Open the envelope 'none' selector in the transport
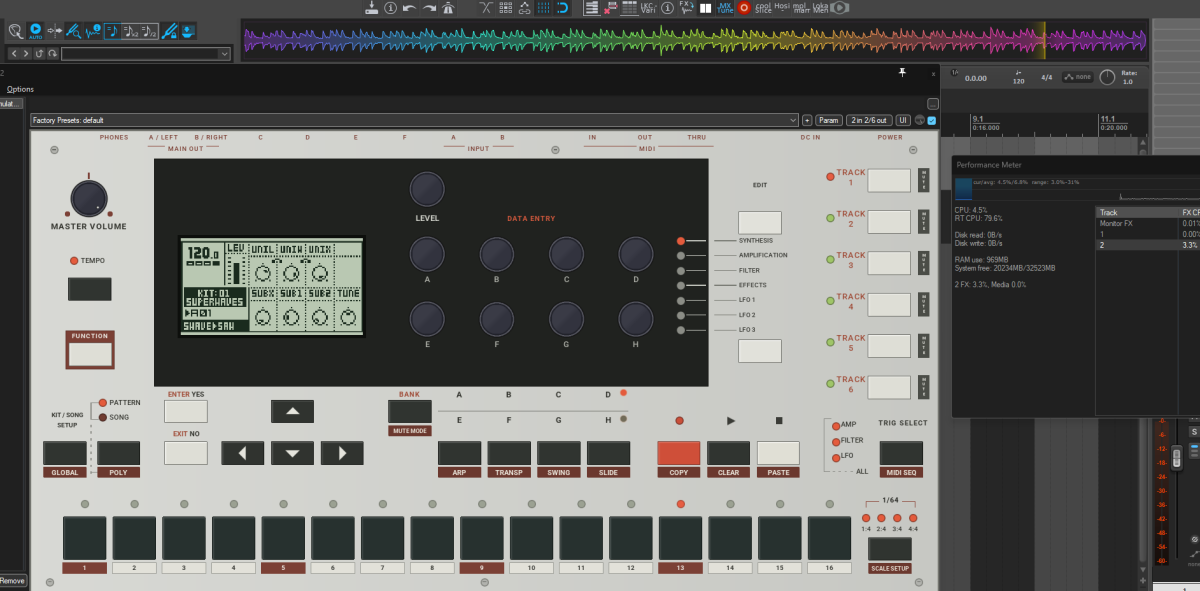The image size is (1200, 591). [x=1077, y=77]
